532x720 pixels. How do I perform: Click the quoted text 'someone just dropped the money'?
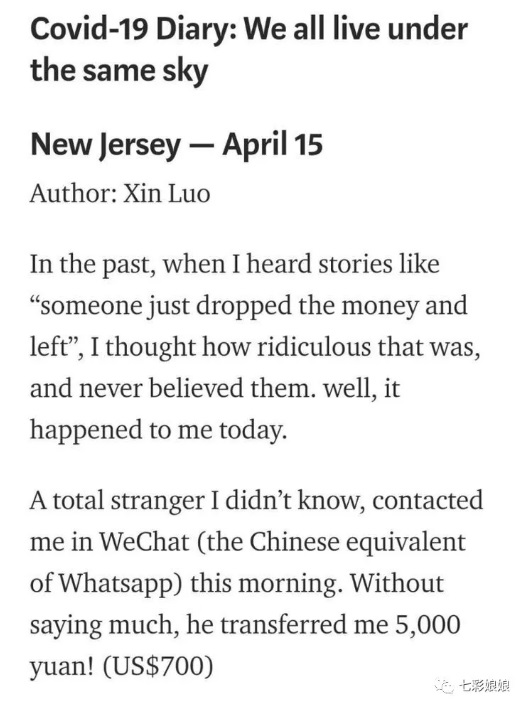pyautogui.click(x=230, y=306)
